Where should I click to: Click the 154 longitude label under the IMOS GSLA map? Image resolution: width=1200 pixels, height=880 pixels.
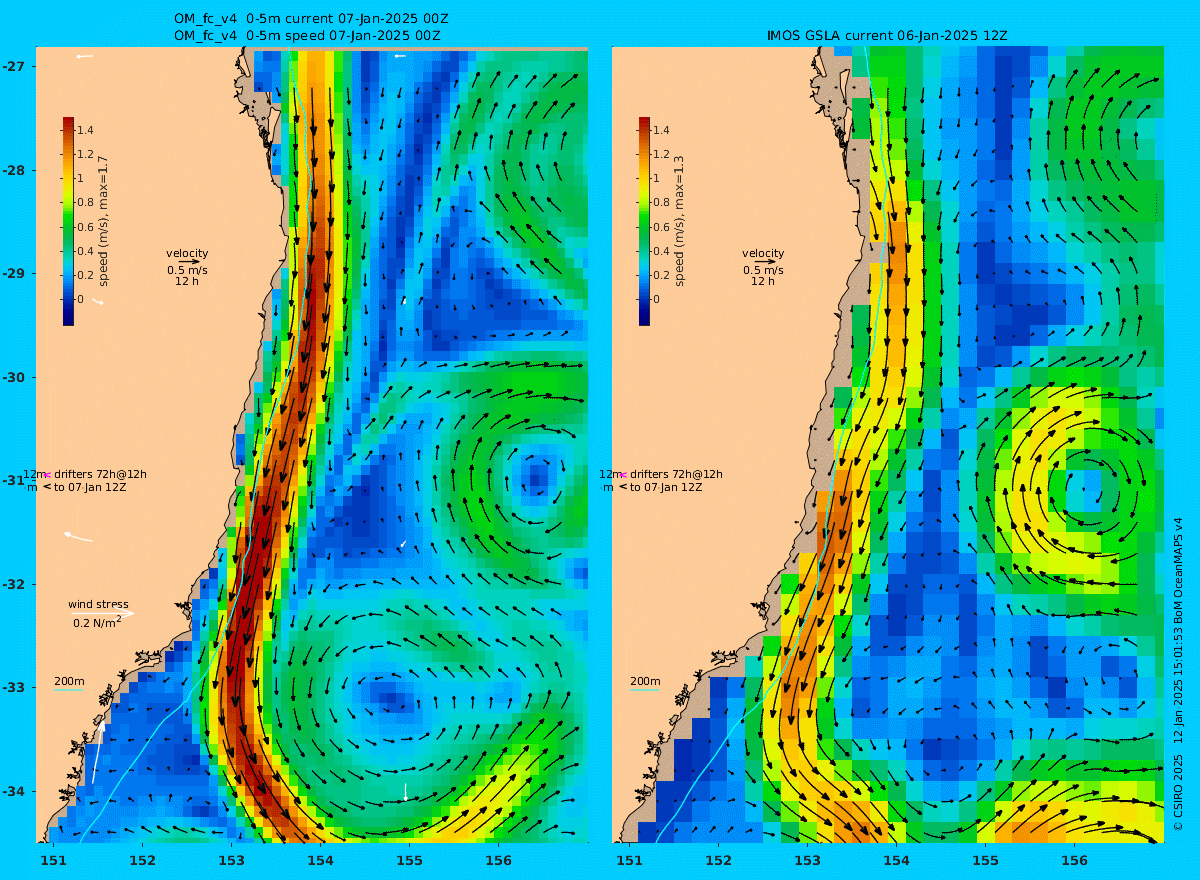tap(896, 860)
